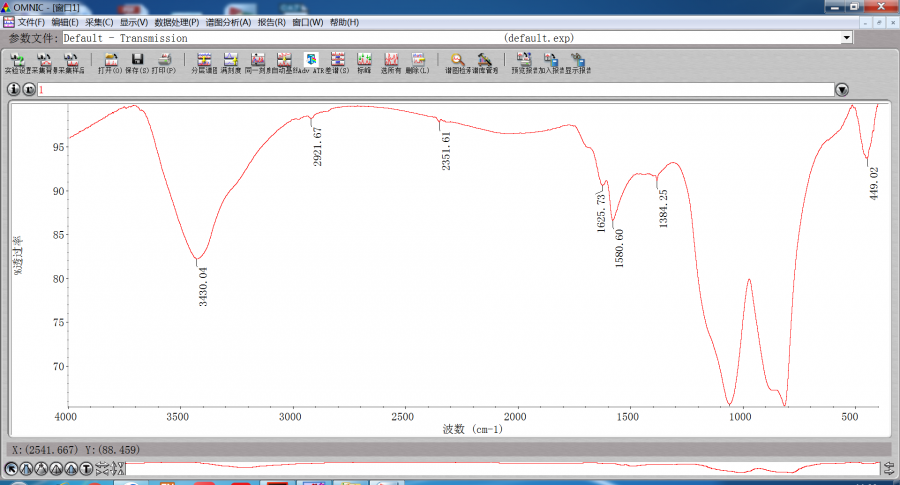Click the 449.02 peak label

pyautogui.click(x=874, y=184)
